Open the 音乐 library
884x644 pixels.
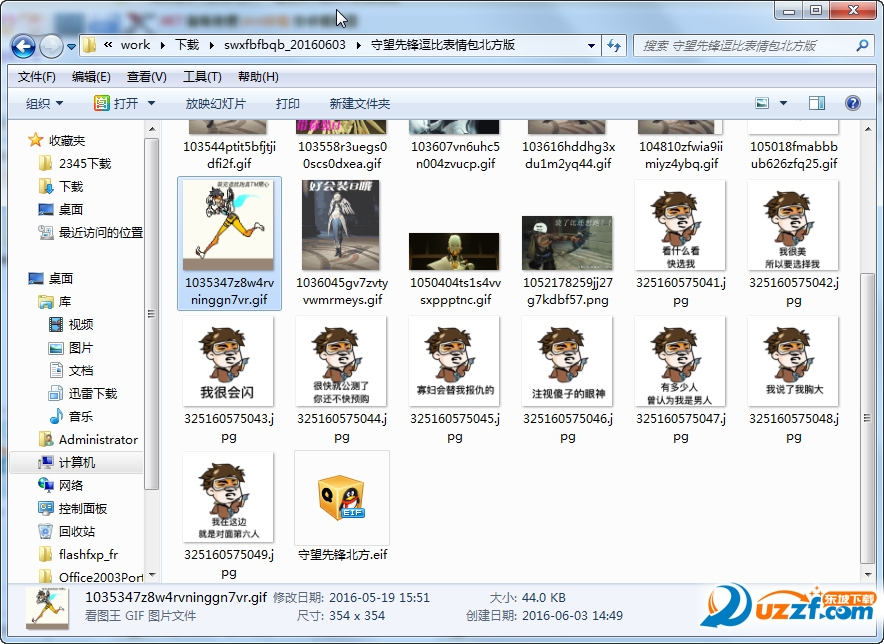tap(71, 417)
